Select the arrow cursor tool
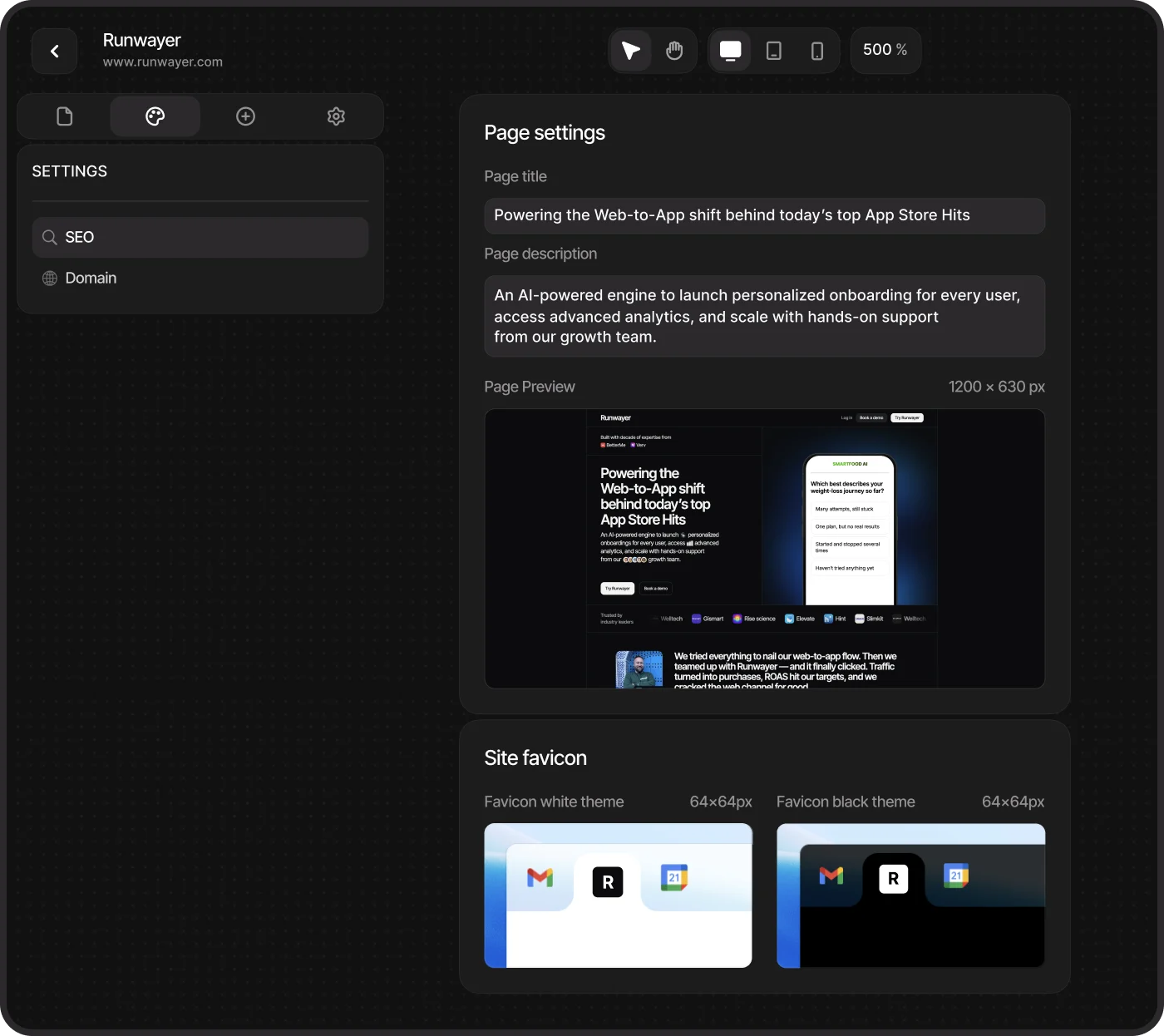 630,50
